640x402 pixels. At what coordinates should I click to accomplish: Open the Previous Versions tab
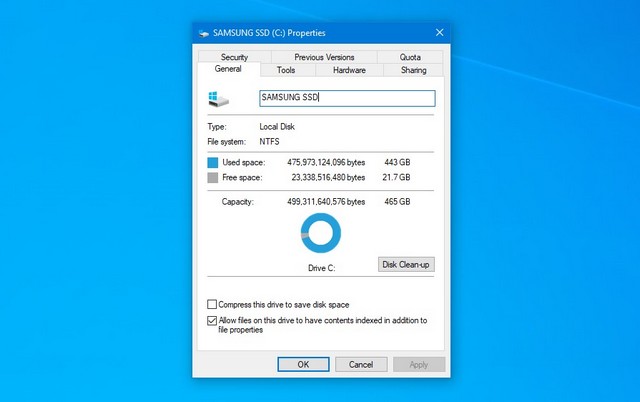pos(324,57)
